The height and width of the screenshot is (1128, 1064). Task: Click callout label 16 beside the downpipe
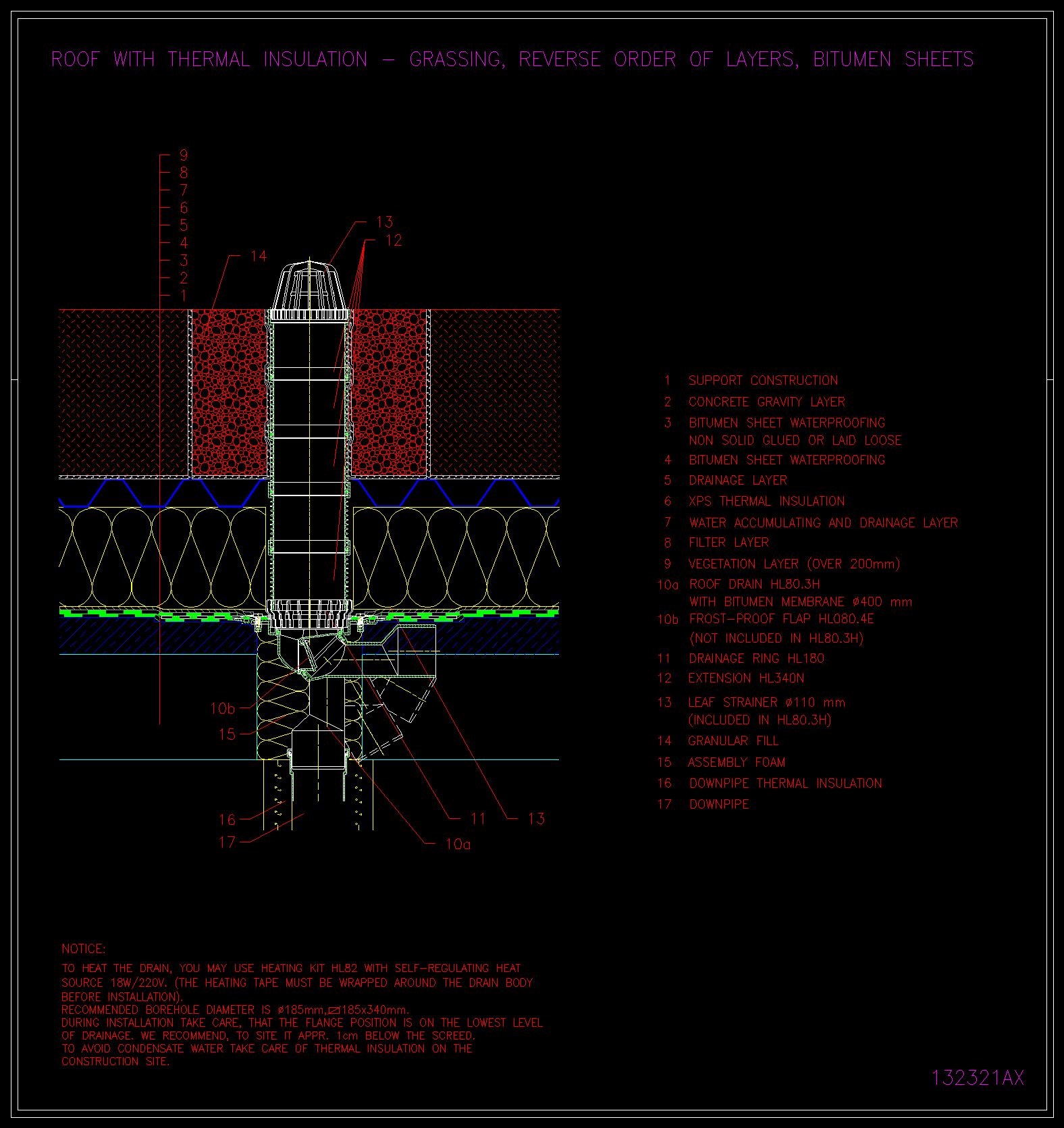point(228,820)
